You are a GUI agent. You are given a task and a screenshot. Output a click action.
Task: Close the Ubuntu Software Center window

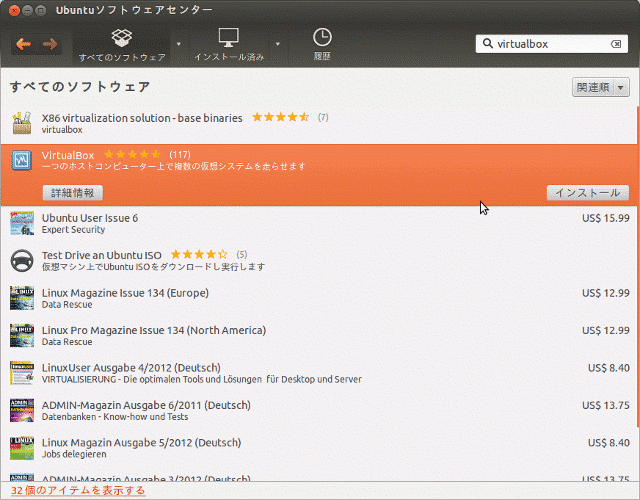(14, 10)
